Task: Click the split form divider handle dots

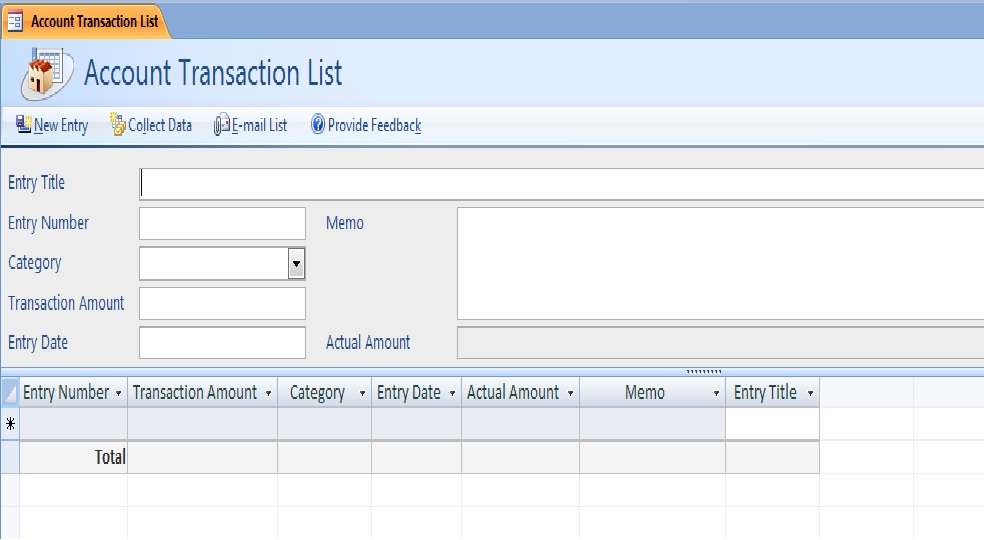Action: click(703, 371)
